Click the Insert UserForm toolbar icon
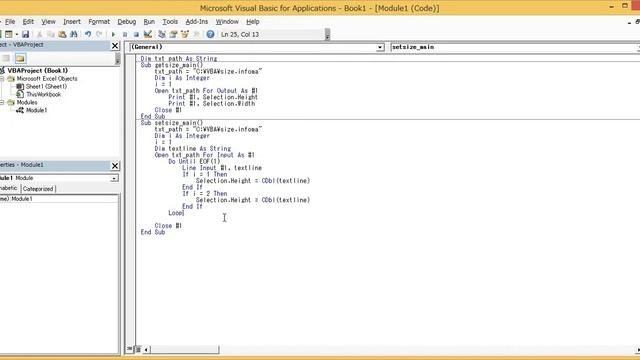Image resolution: width=640 pixels, height=360 pixels. (x=9, y=34)
